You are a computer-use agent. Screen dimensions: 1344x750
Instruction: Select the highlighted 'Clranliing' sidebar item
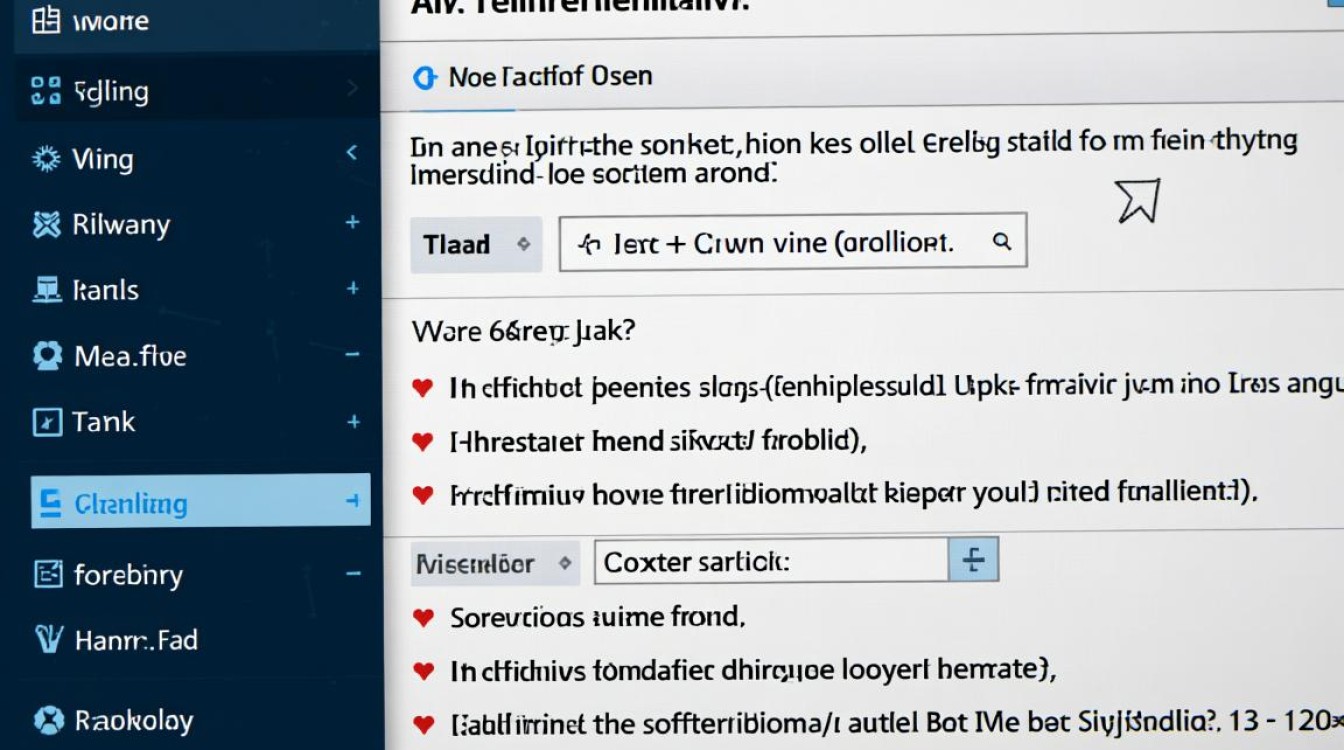[200, 502]
